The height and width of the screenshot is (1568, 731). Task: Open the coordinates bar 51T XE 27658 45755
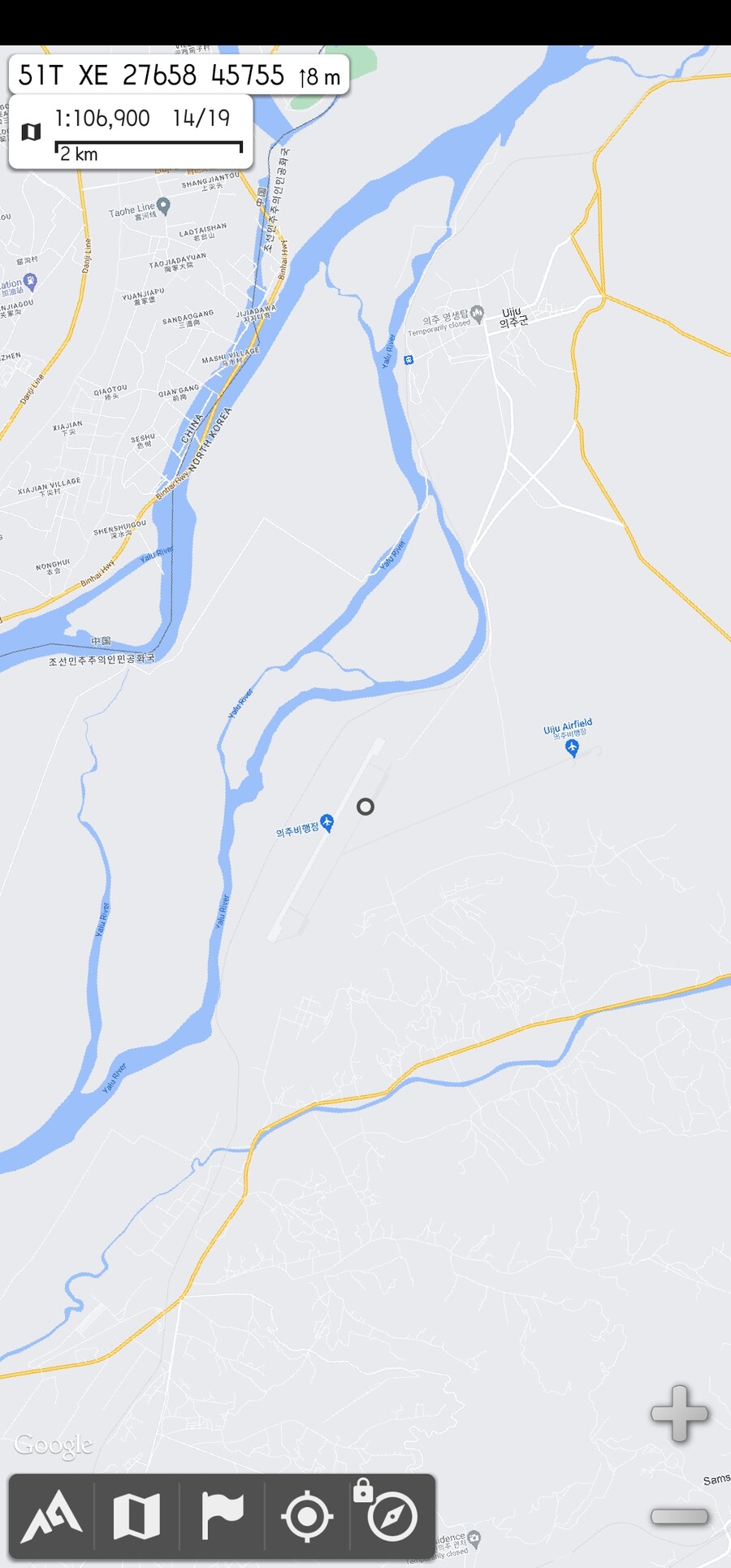coord(180,76)
